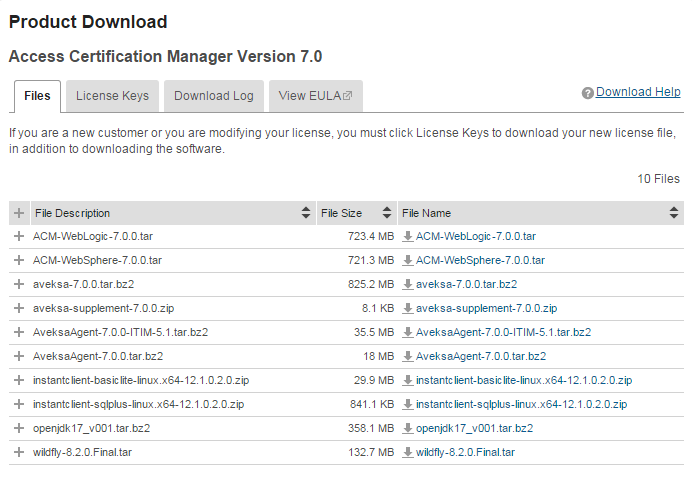The width and height of the screenshot is (692, 496).
Task: Select the Files tab
Action: [x=38, y=96]
